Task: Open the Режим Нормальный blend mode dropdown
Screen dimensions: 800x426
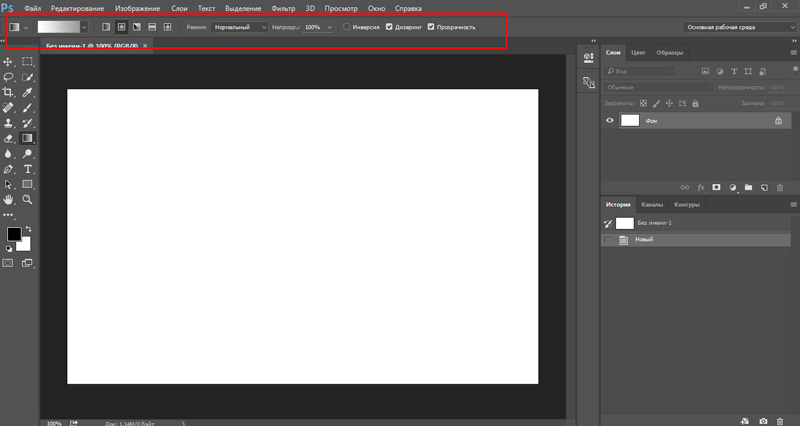Action: click(x=240, y=27)
